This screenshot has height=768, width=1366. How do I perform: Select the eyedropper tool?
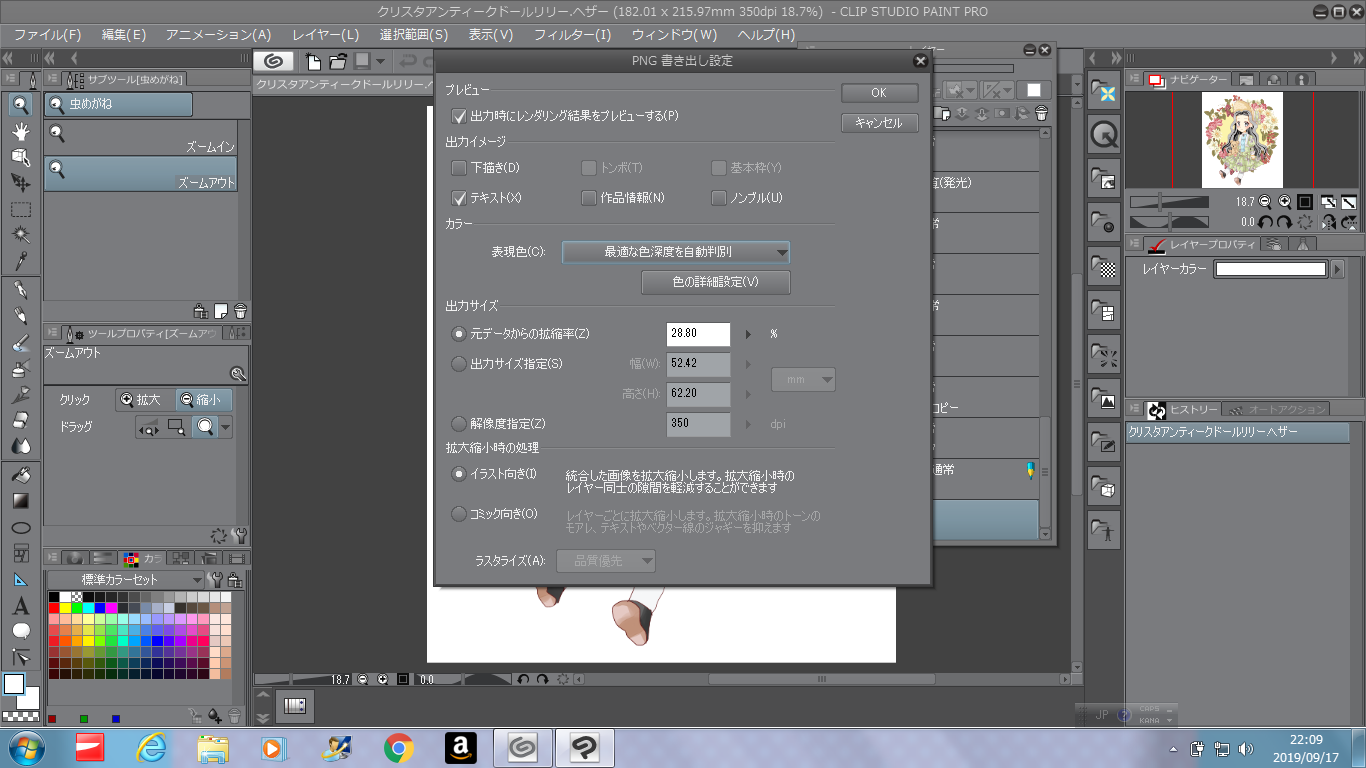(x=20, y=261)
